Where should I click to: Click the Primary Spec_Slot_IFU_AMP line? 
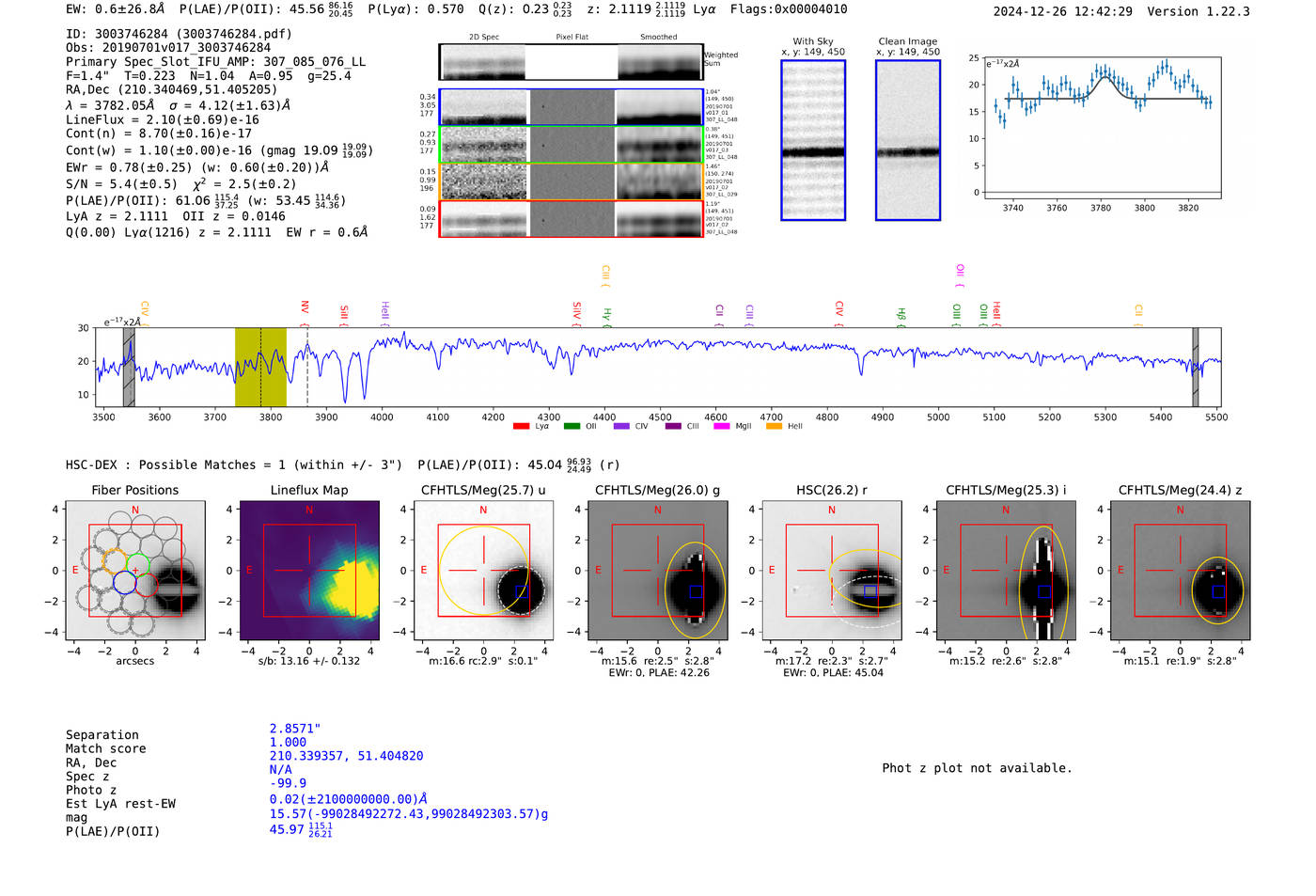216,62
